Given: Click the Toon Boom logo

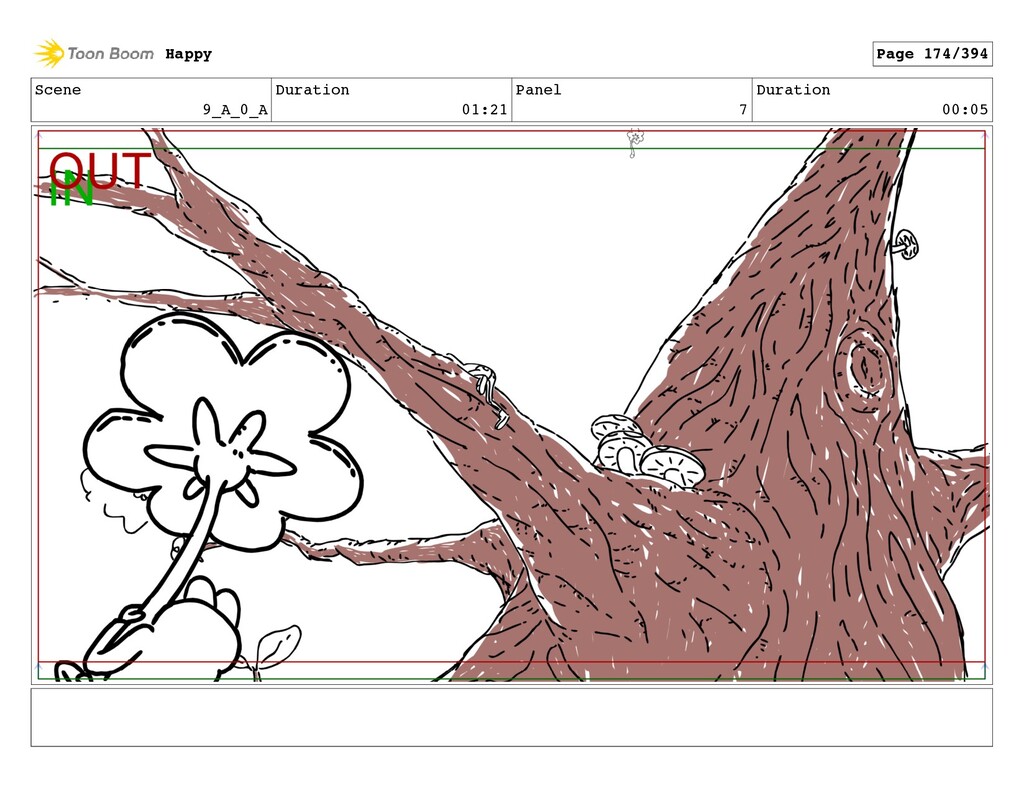Looking at the screenshot, I should coord(94,54).
